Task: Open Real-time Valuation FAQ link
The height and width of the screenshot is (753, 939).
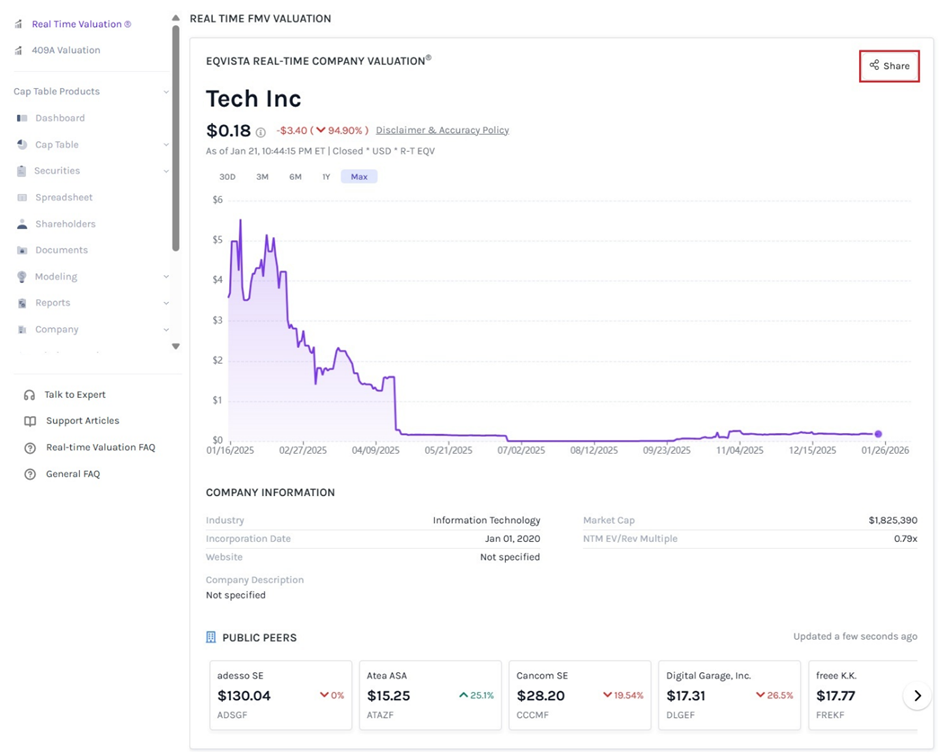Action: click(101, 447)
